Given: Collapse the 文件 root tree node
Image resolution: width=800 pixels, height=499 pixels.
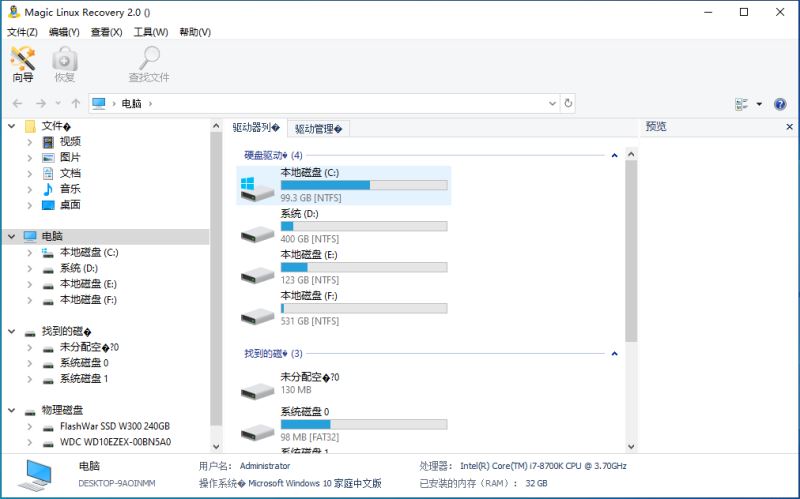Looking at the screenshot, I should 12,126.
